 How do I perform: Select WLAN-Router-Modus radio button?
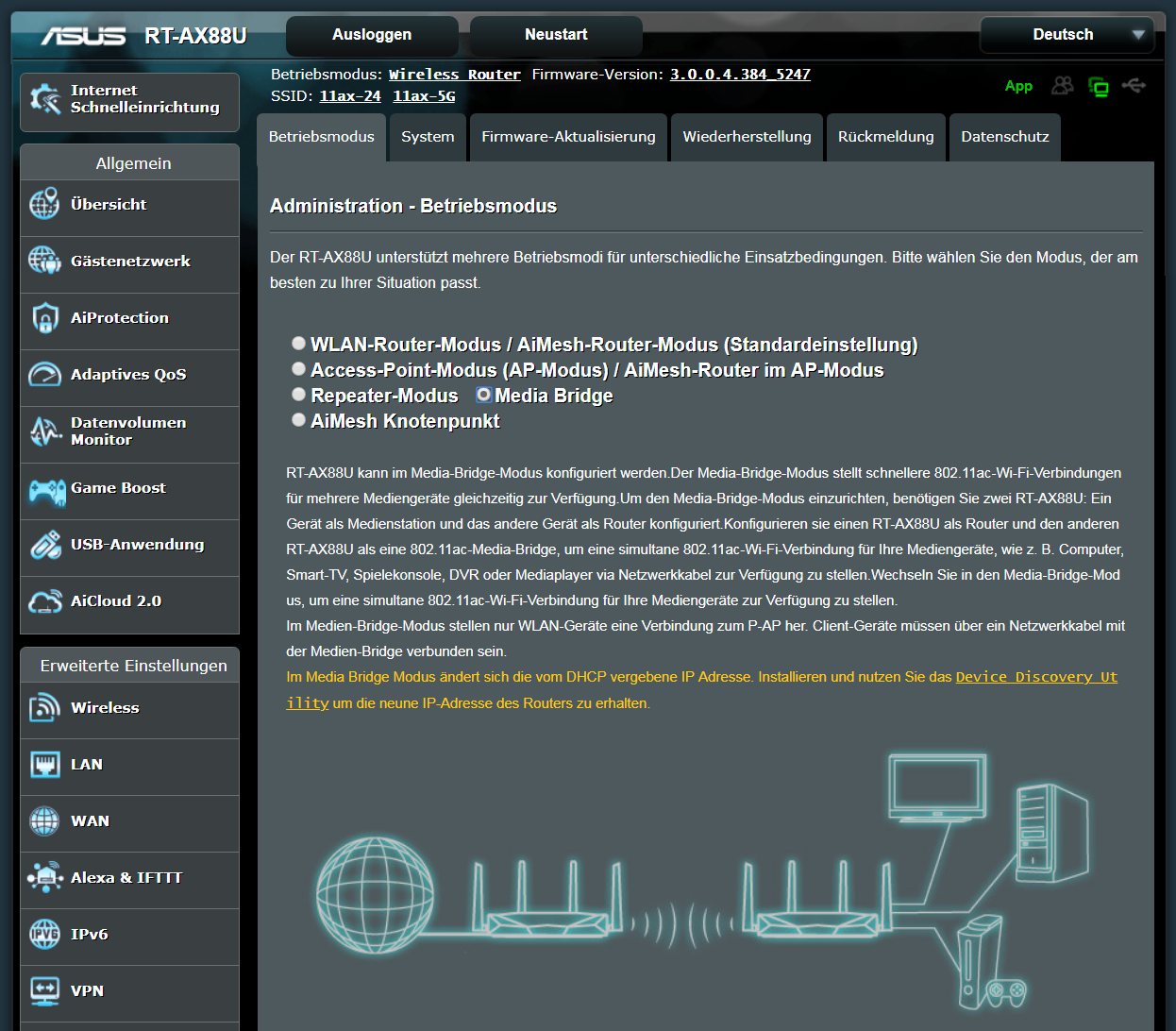click(298, 344)
